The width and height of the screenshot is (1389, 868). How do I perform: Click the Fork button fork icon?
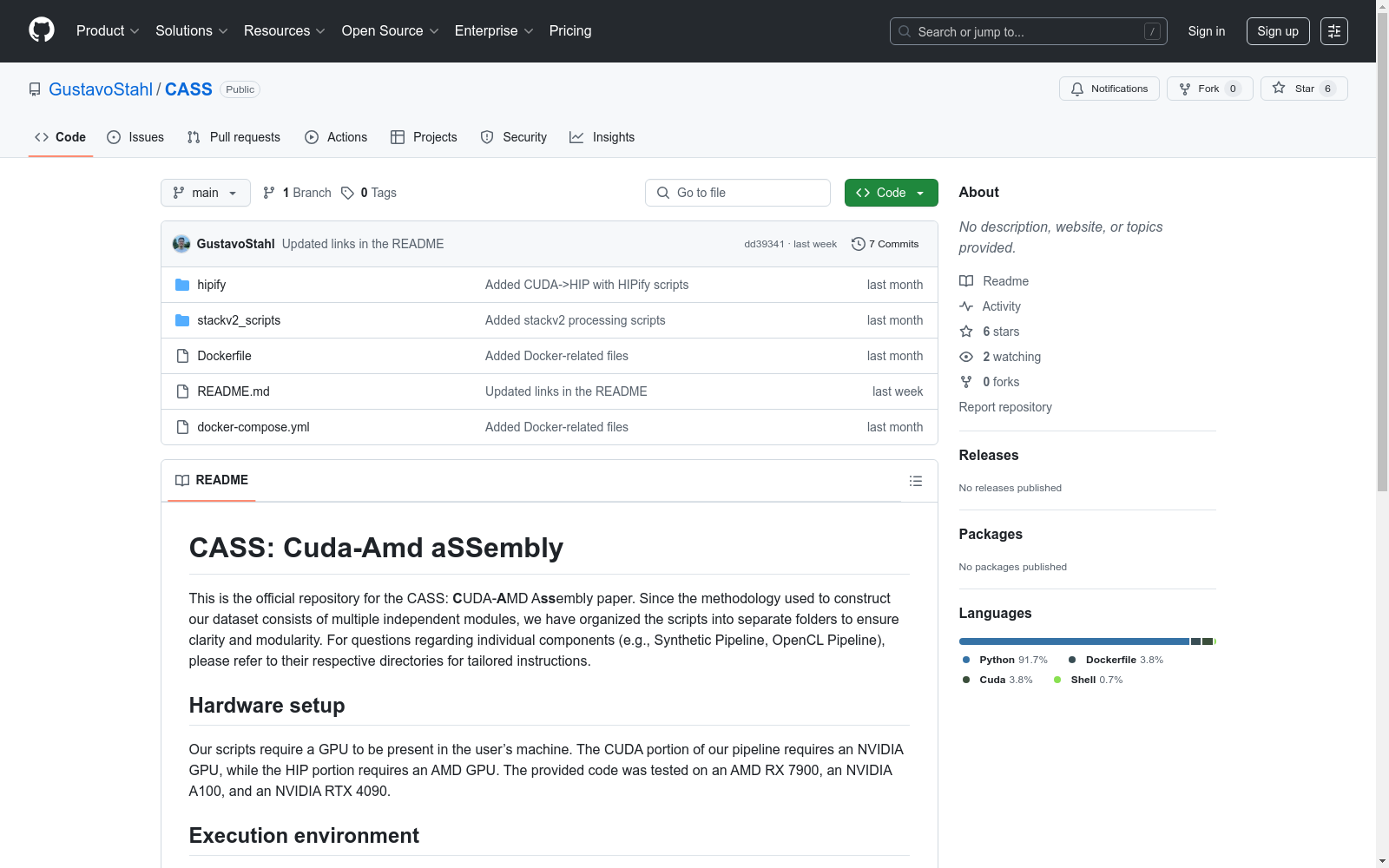(x=1185, y=89)
